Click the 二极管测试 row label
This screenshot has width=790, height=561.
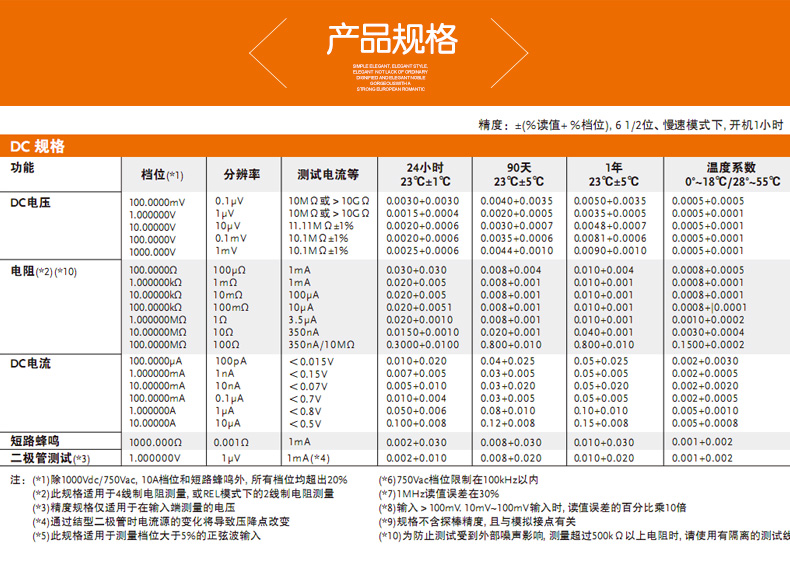click(49, 458)
